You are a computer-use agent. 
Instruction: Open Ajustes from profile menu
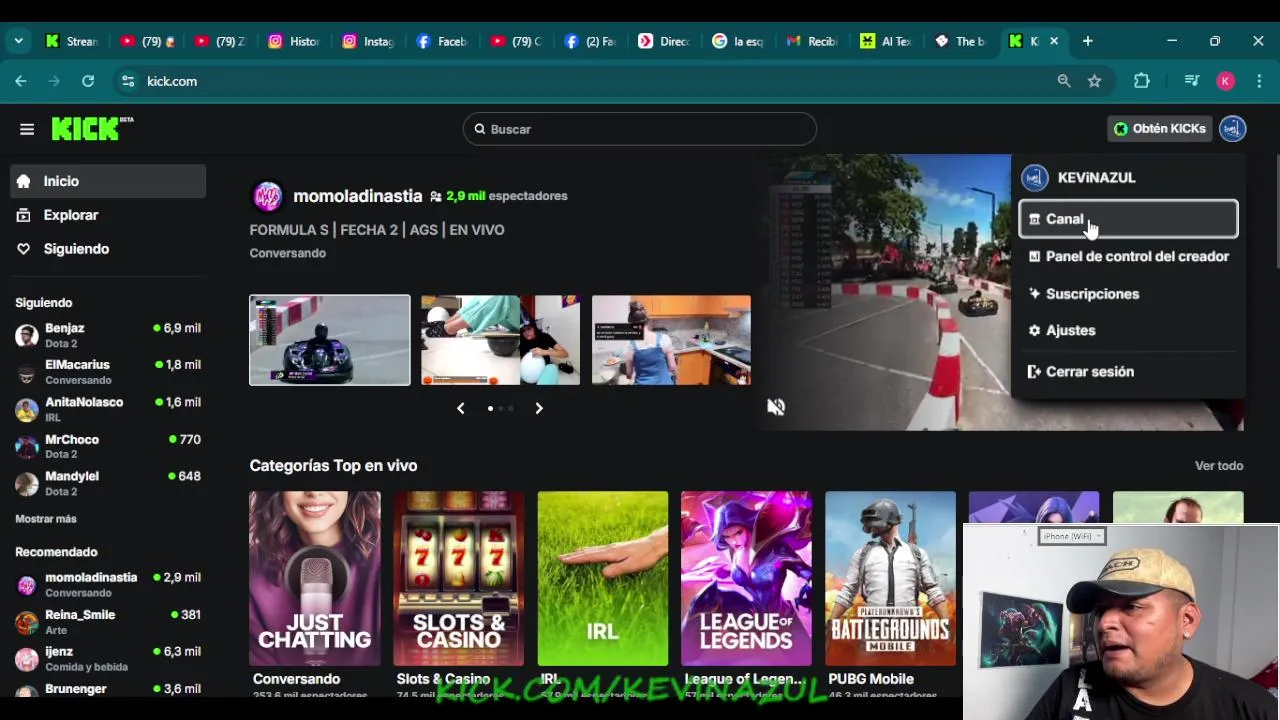[1128, 330]
